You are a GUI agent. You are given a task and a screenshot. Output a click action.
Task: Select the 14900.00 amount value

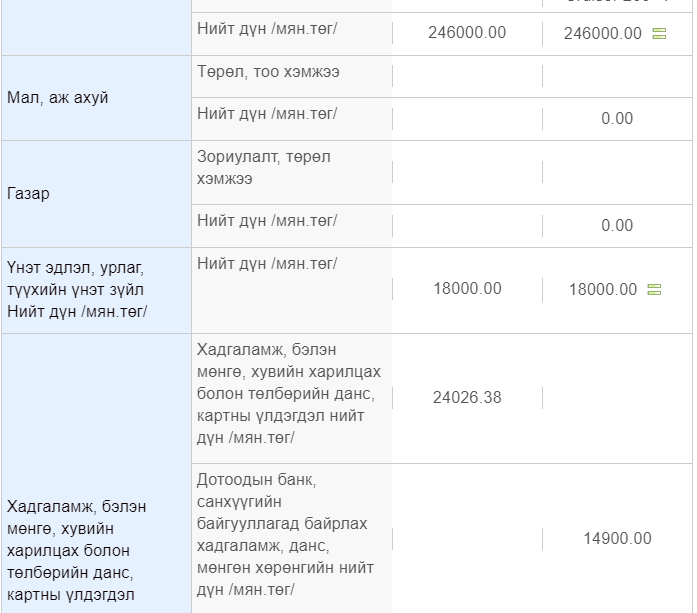point(617,539)
